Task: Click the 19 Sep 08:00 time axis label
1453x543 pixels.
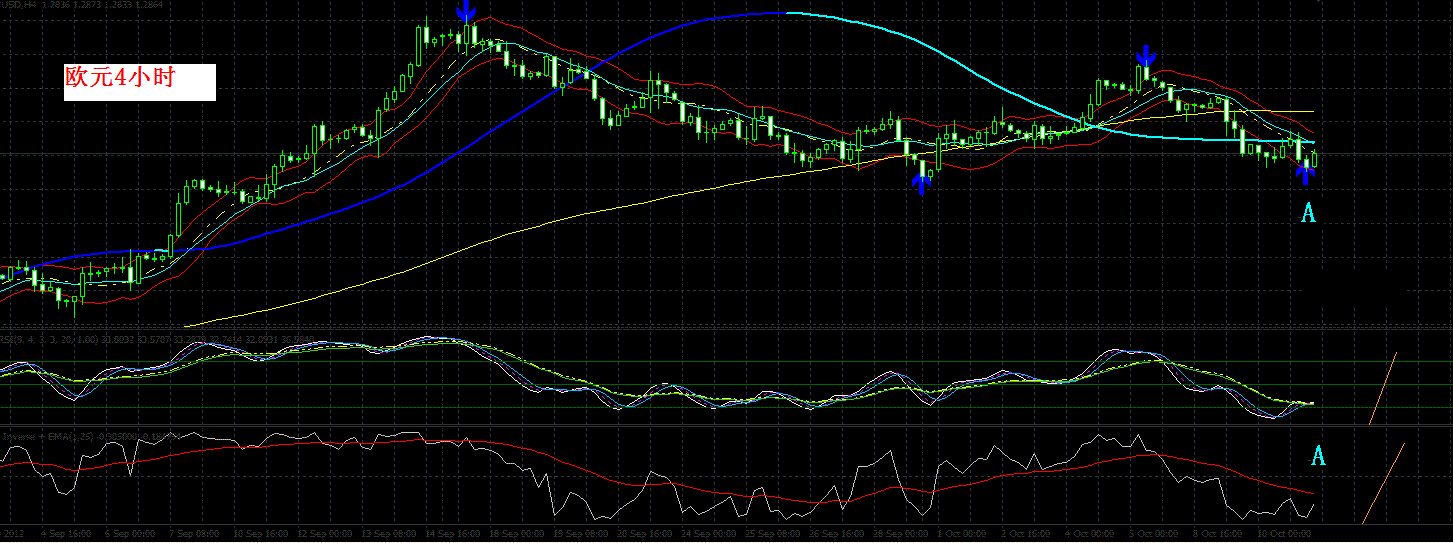Action: coord(581,533)
